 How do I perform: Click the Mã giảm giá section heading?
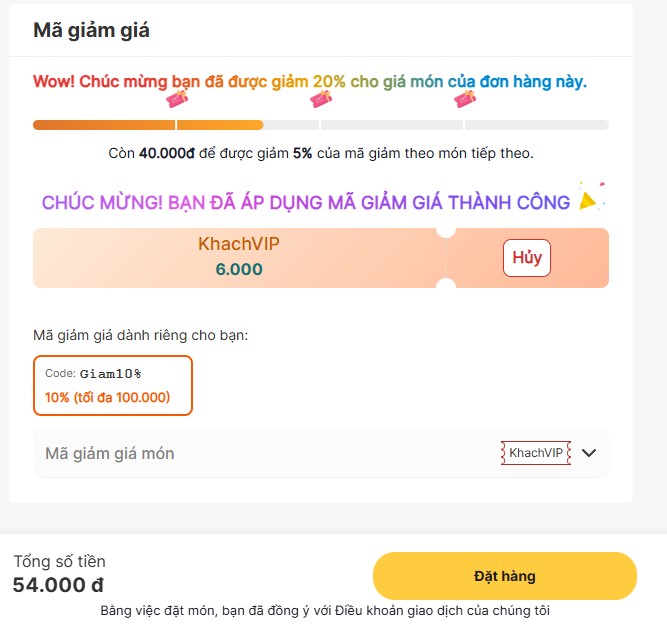[x=91, y=30]
